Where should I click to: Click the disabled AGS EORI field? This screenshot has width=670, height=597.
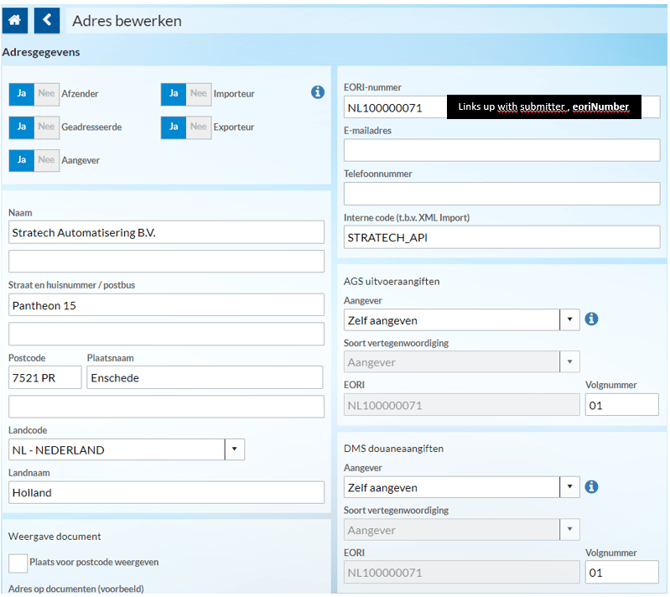point(461,405)
